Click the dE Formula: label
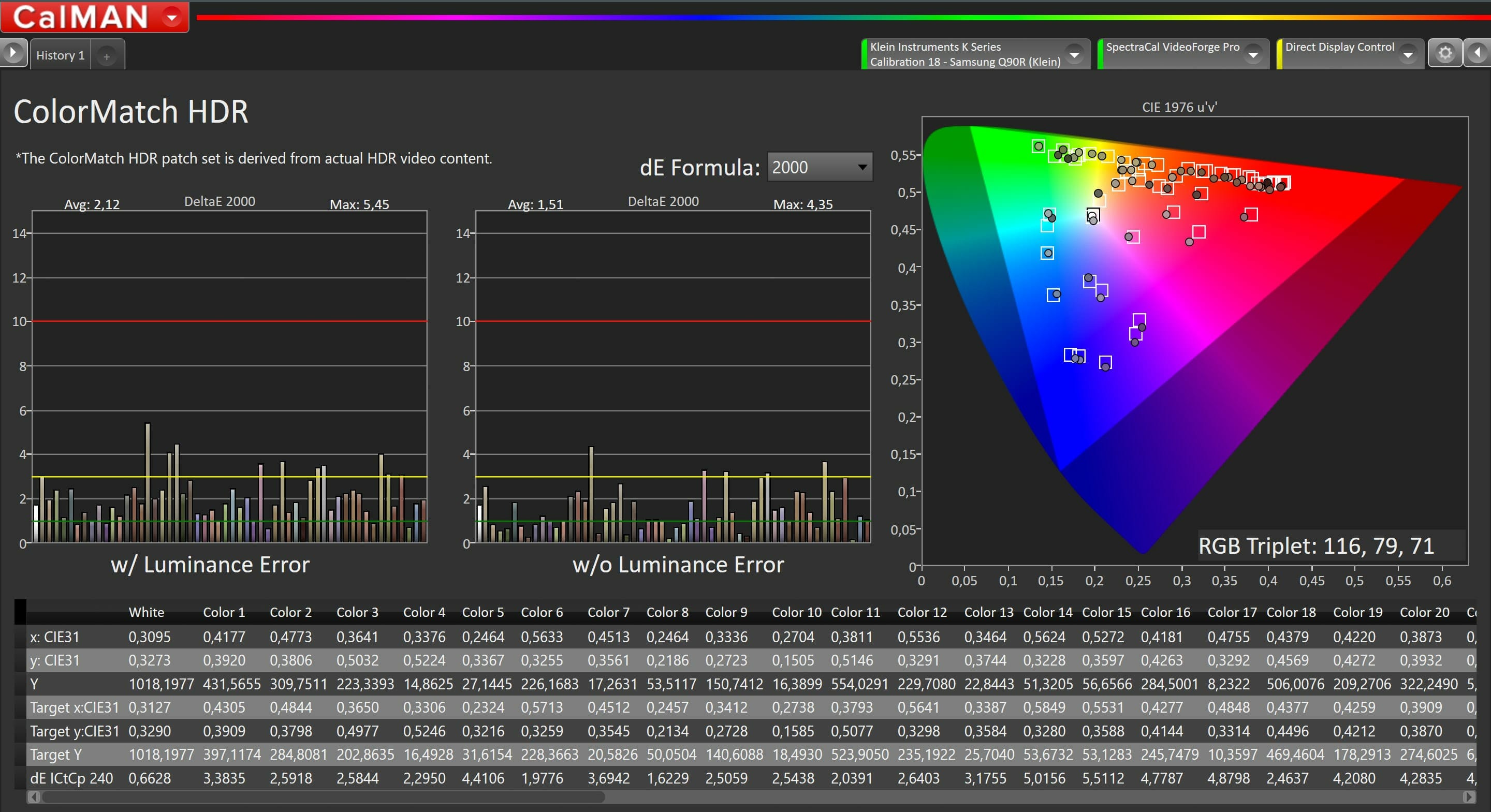Screen dimensions: 1491x812 point(699,168)
